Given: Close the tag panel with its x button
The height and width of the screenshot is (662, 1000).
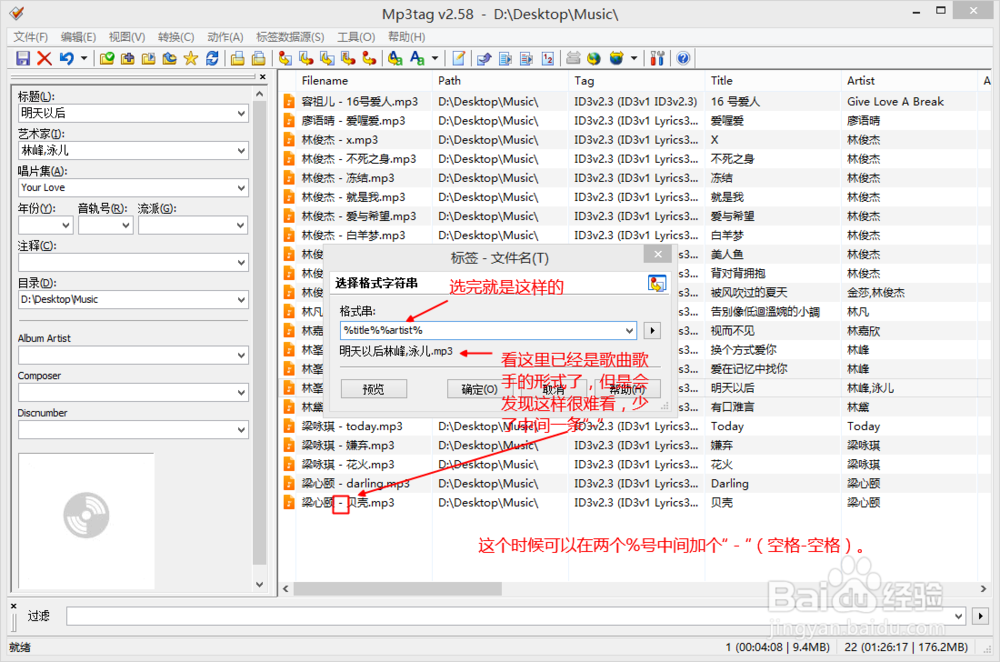Looking at the screenshot, I should coord(263,77).
